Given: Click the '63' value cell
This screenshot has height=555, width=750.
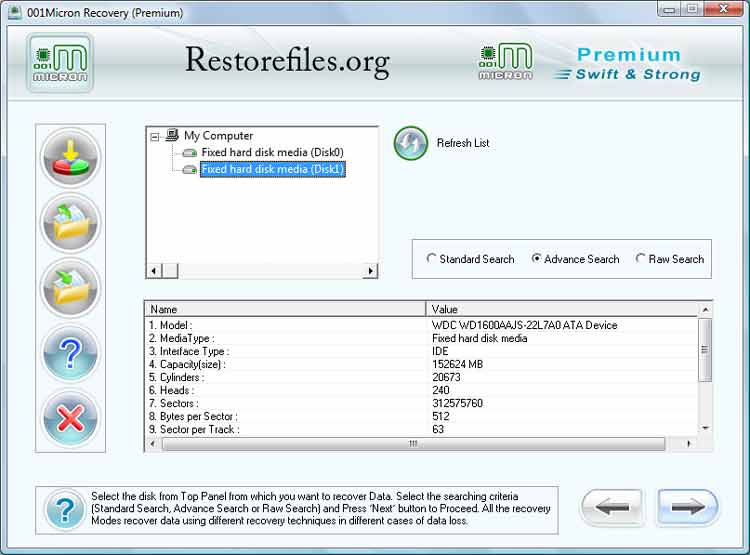Looking at the screenshot, I should pos(438,429).
